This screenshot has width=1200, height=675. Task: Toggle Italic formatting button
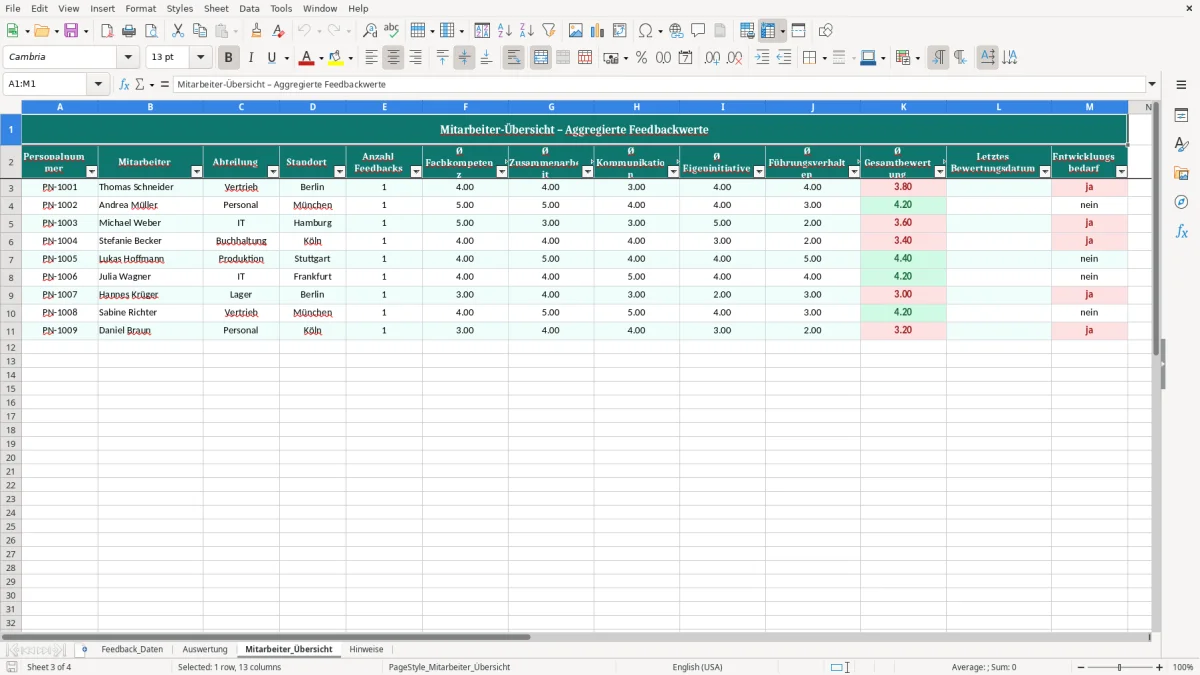tap(251, 58)
